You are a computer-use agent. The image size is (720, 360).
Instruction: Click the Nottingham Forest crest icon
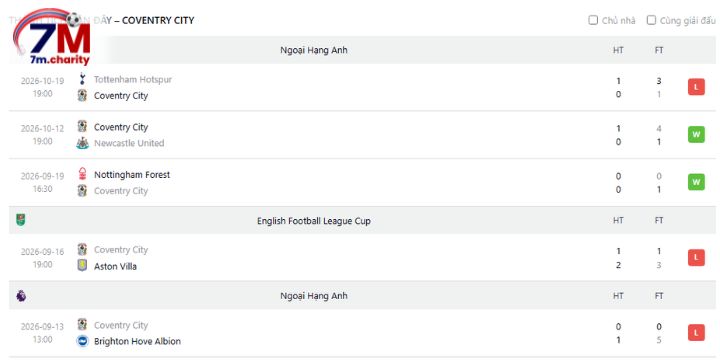pos(82,174)
